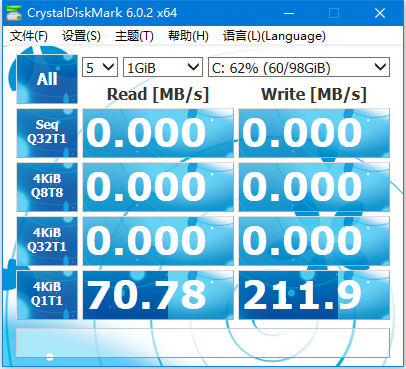Run the 4KiB Q32T1 test
The image size is (406, 369).
tap(47, 241)
